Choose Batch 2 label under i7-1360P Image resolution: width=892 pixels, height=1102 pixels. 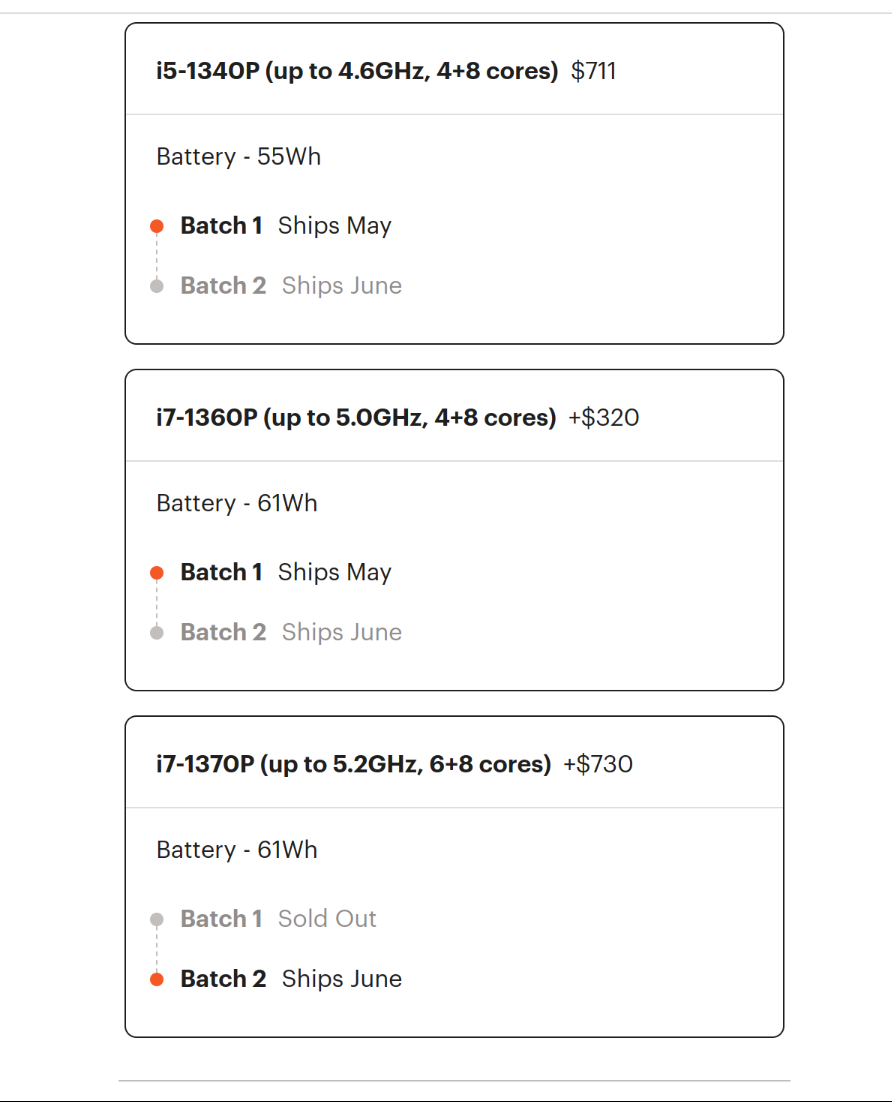[223, 632]
